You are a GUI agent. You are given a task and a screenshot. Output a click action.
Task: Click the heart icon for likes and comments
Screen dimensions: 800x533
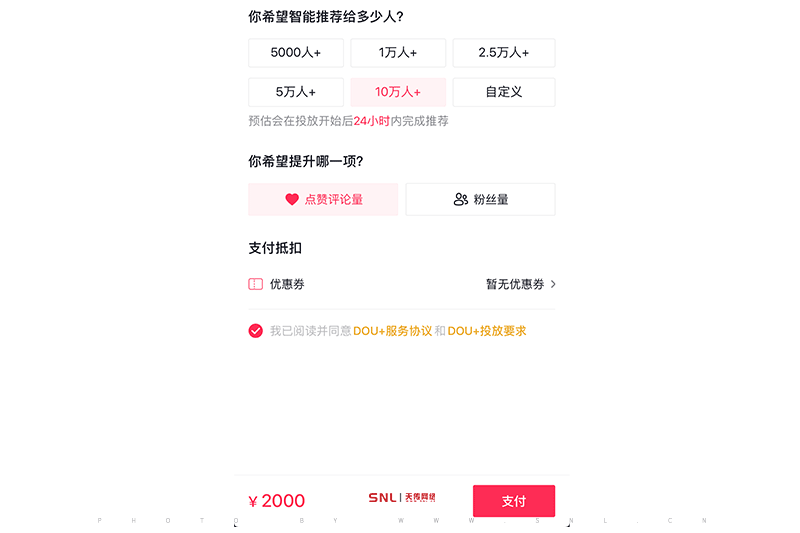tap(292, 200)
